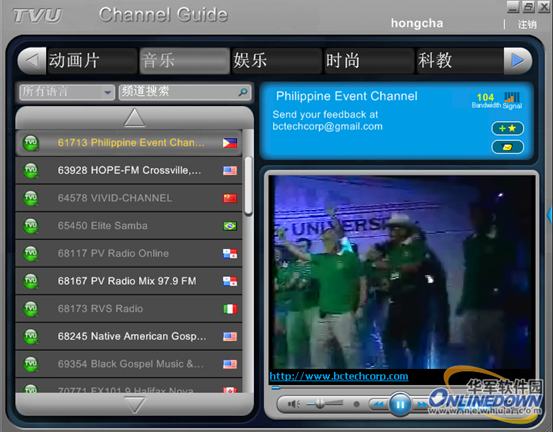The width and height of the screenshot is (553, 432).
Task: Select channel 69354 Black Gospel Music
Action: click(x=129, y=364)
